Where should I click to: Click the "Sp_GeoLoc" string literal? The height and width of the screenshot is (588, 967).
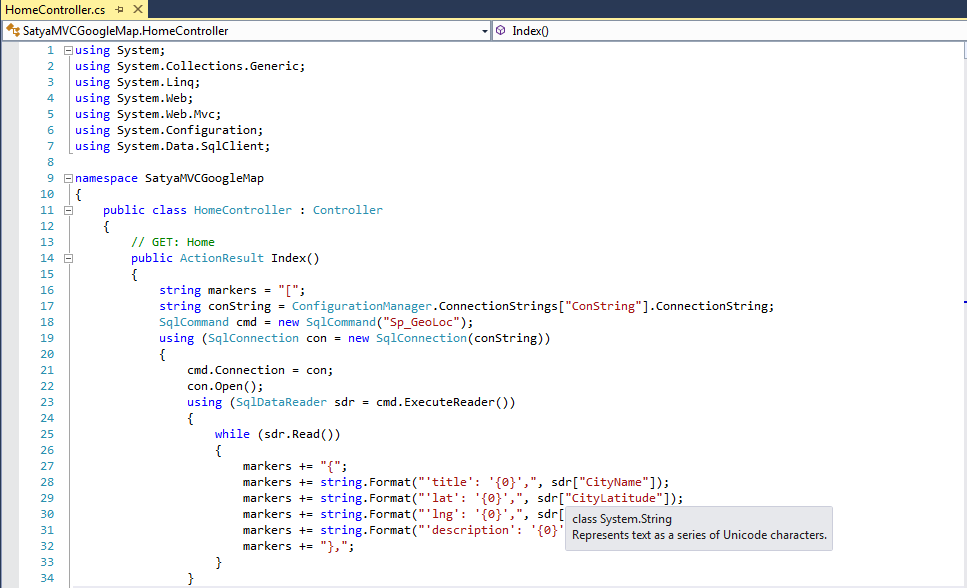click(424, 322)
